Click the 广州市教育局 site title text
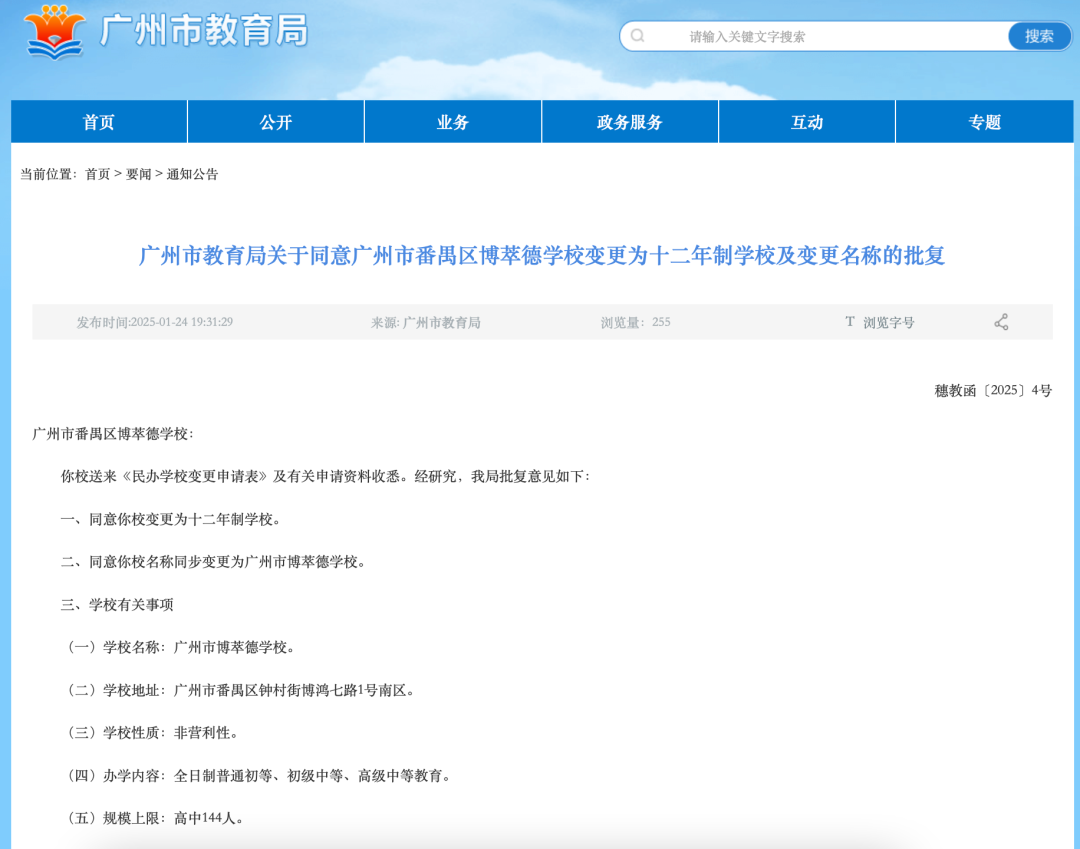 (x=204, y=32)
